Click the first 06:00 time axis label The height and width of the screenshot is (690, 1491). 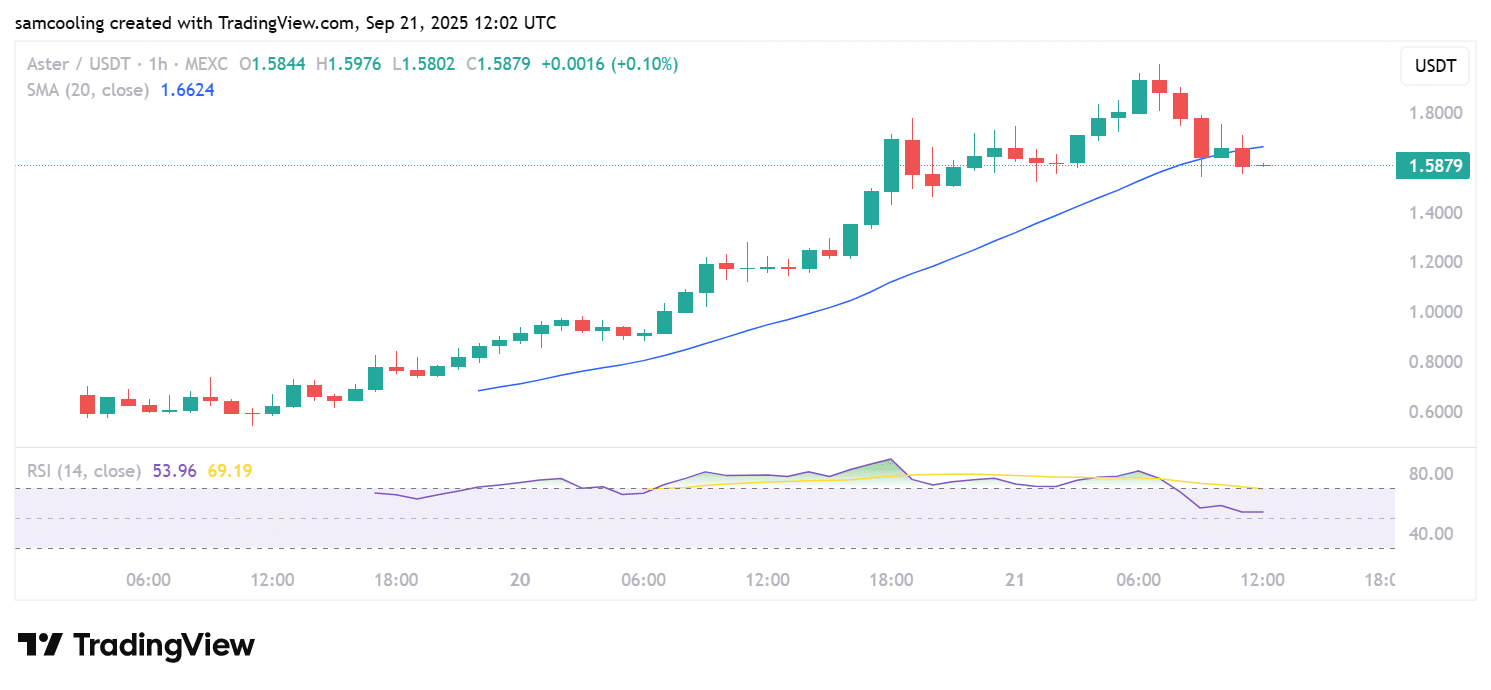tap(149, 580)
